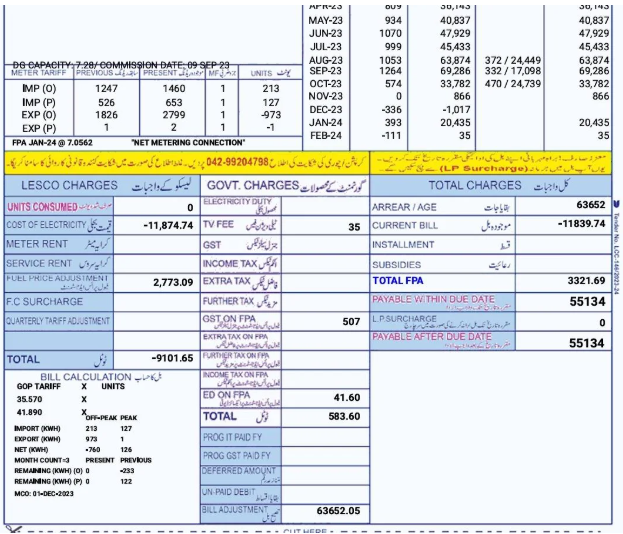Select the PAYABLE AFTER DUE DATE label
Viewport: 623px width, 534px height.
click(x=432, y=337)
